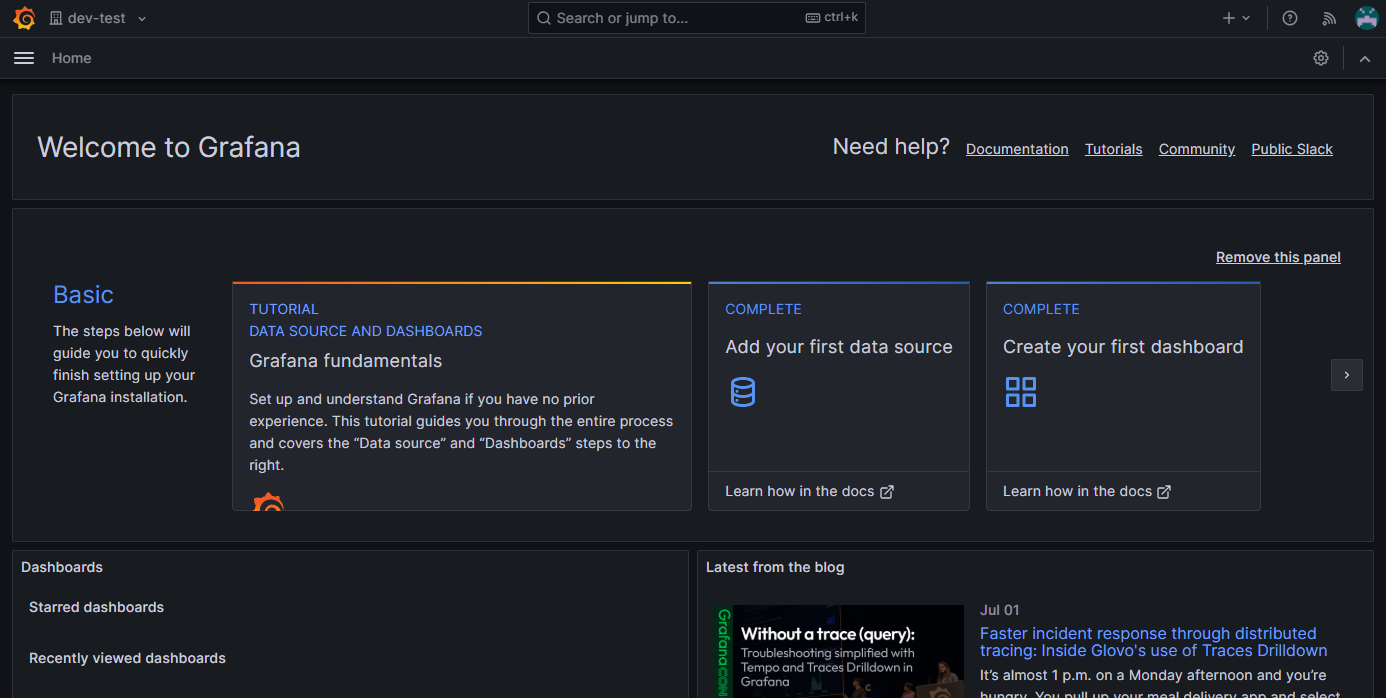Click the Starred dashboards heading
The height and width of the screenshot is (698, 1386).
[x=96, y=607]
